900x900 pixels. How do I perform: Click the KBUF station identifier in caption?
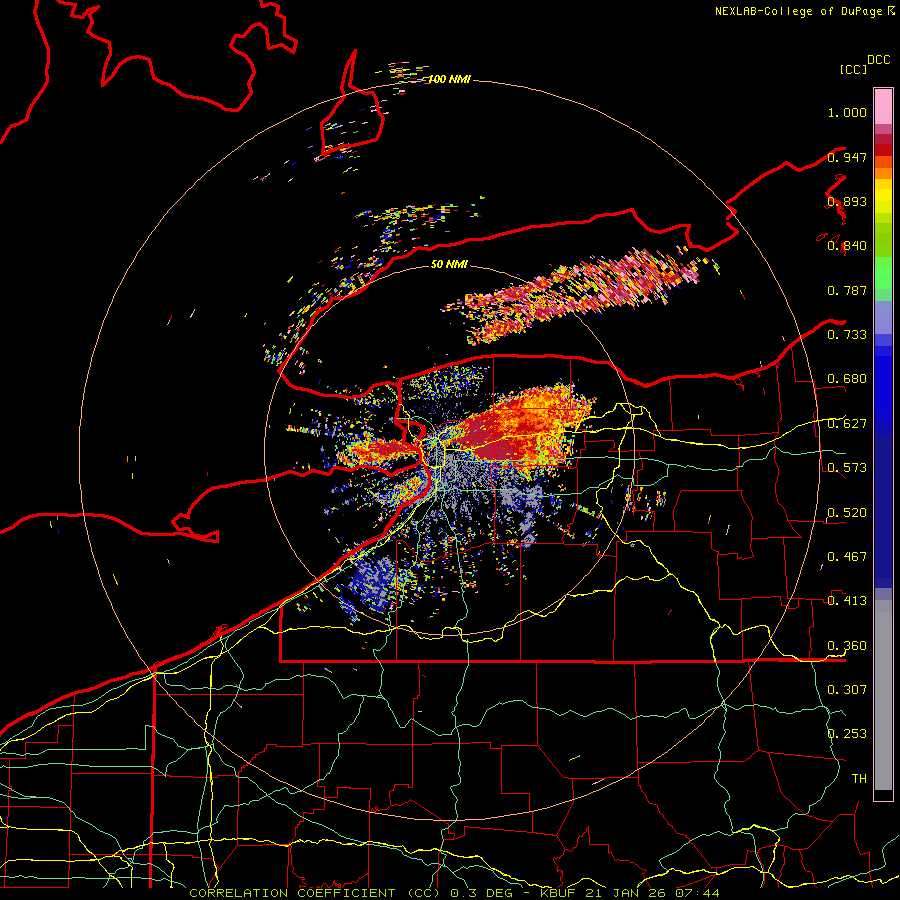(557, 893)
